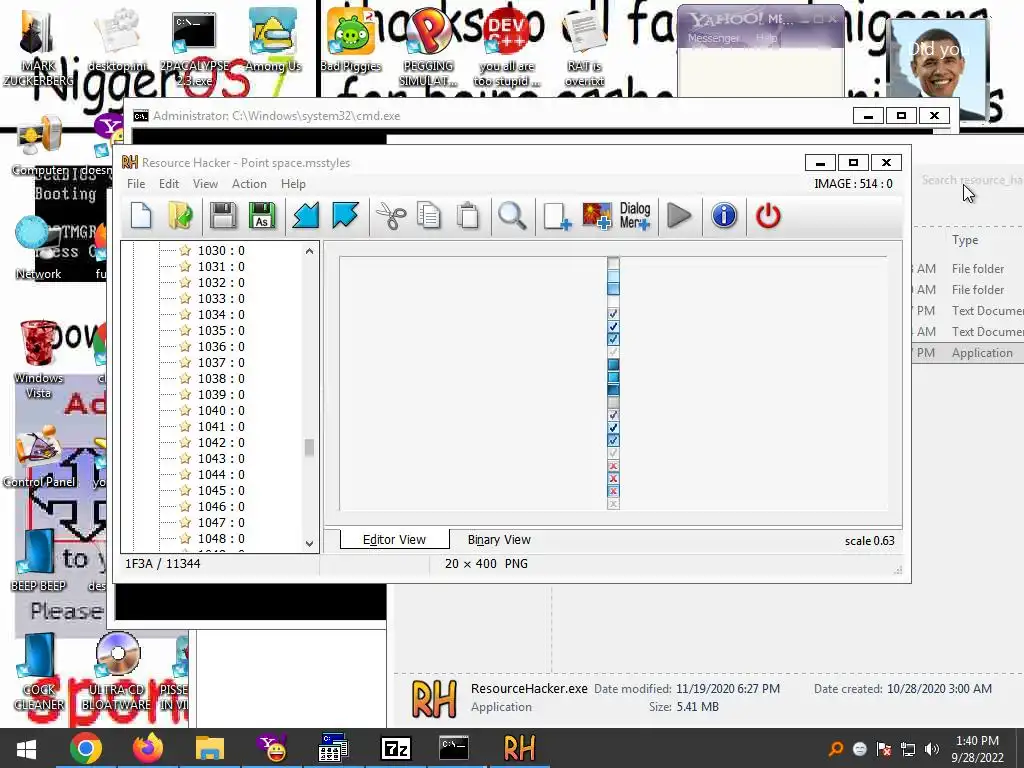Click the Dialog Merge toolbar icon
The image size is (1024, 768).
point(635,216)
